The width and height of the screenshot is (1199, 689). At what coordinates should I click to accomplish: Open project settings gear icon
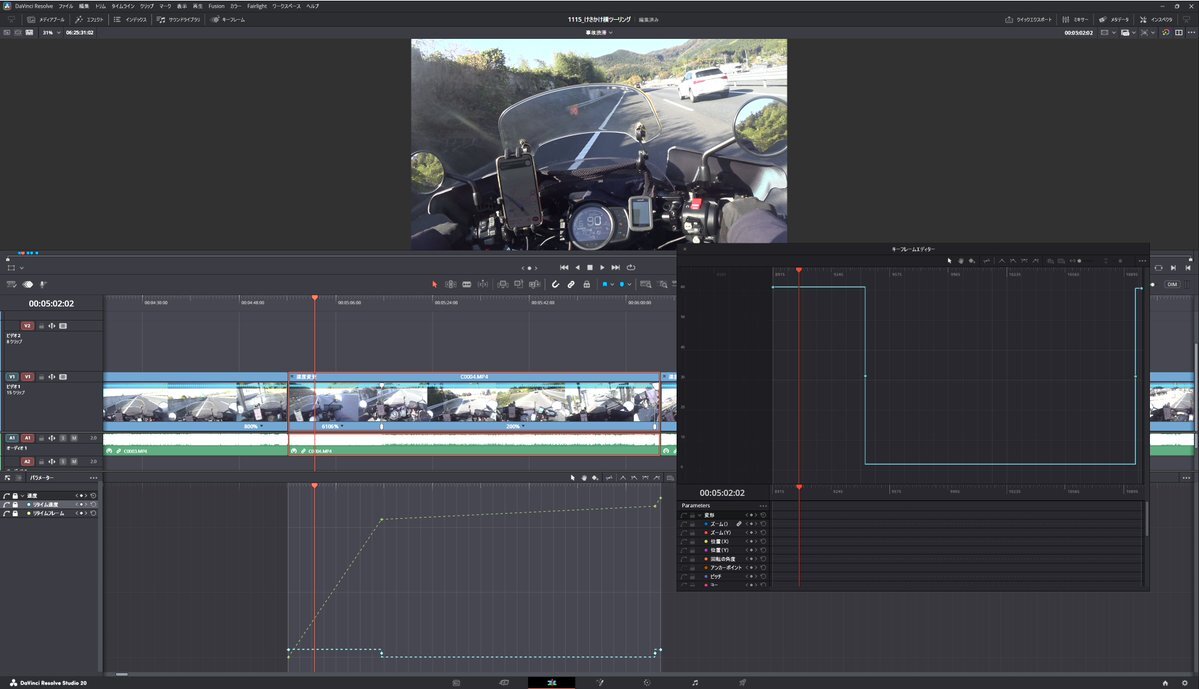coord(1183,682)
